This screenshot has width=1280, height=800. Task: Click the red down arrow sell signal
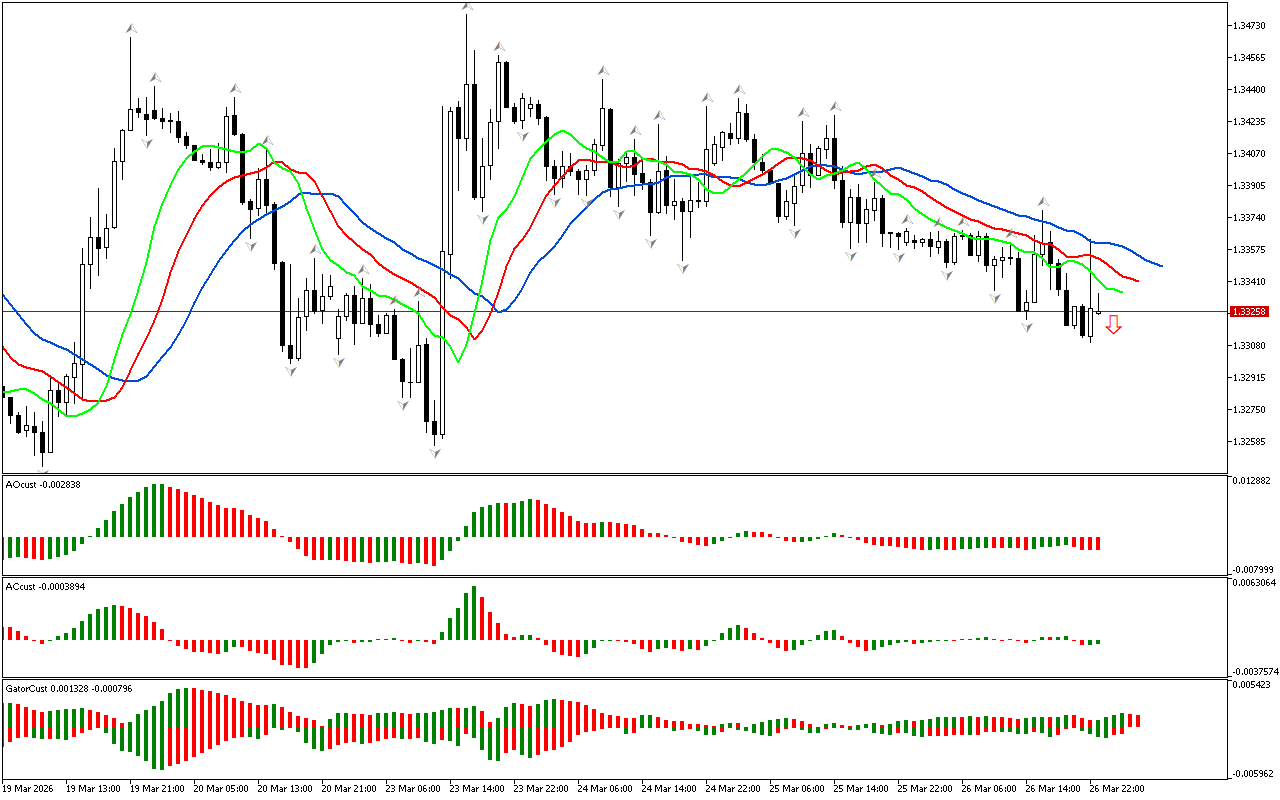click(1113, 324)
